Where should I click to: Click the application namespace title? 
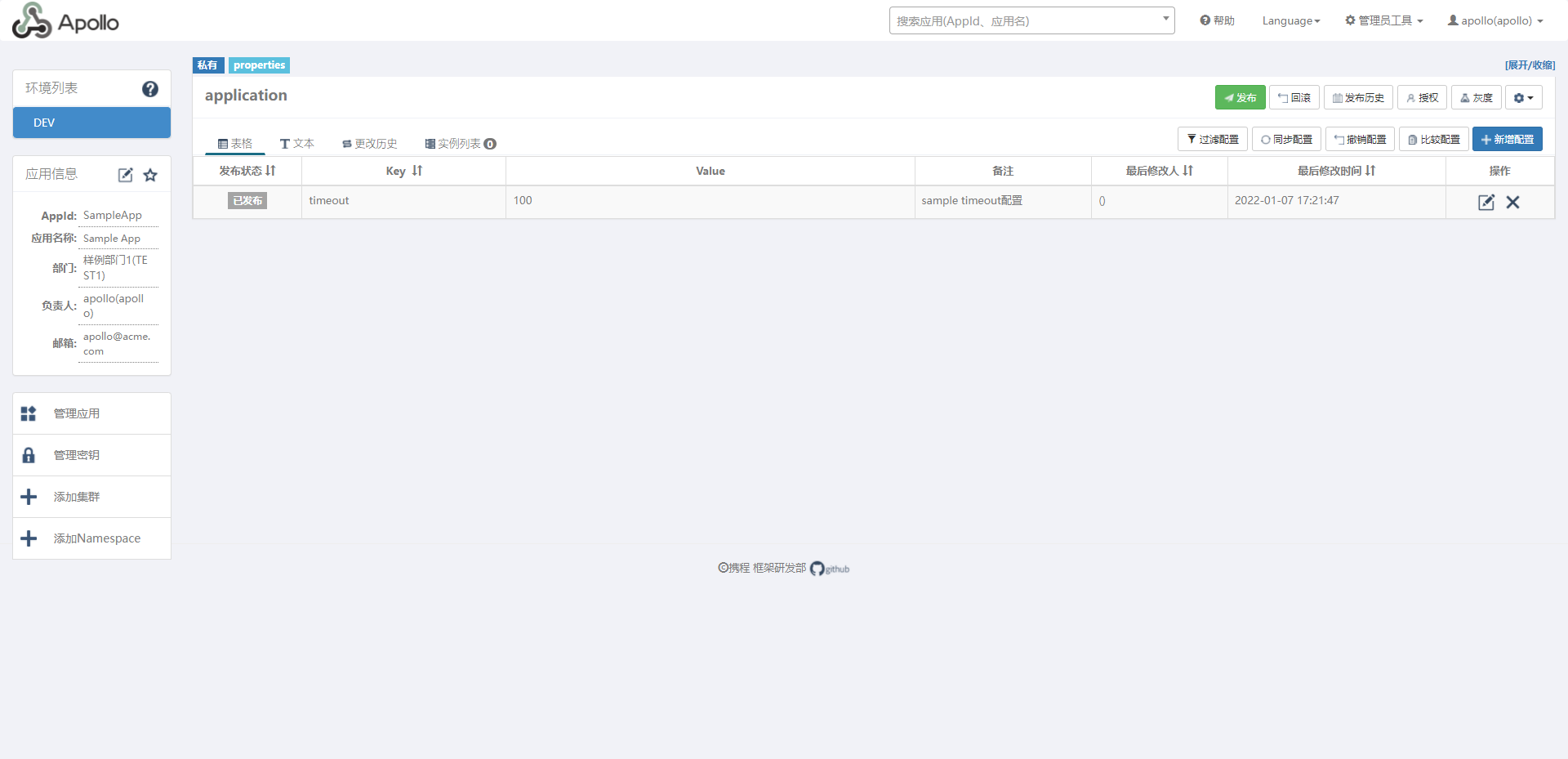(246, 96)
